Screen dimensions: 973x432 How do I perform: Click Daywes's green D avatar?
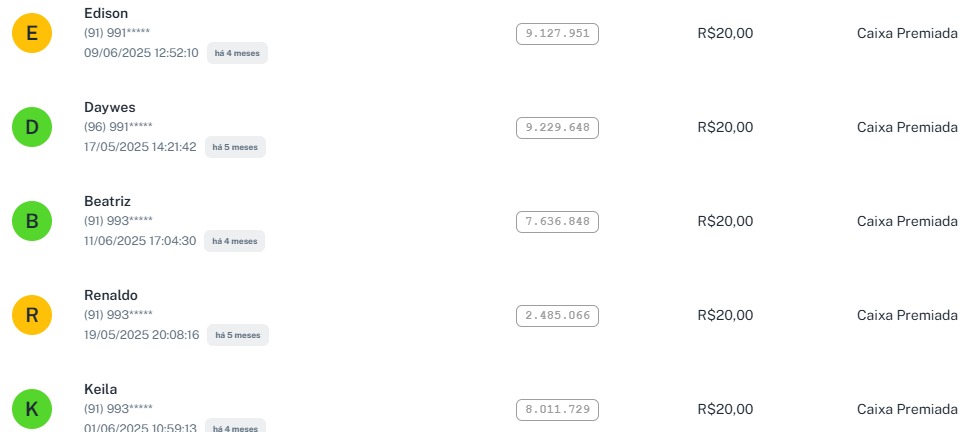[32, 127]
